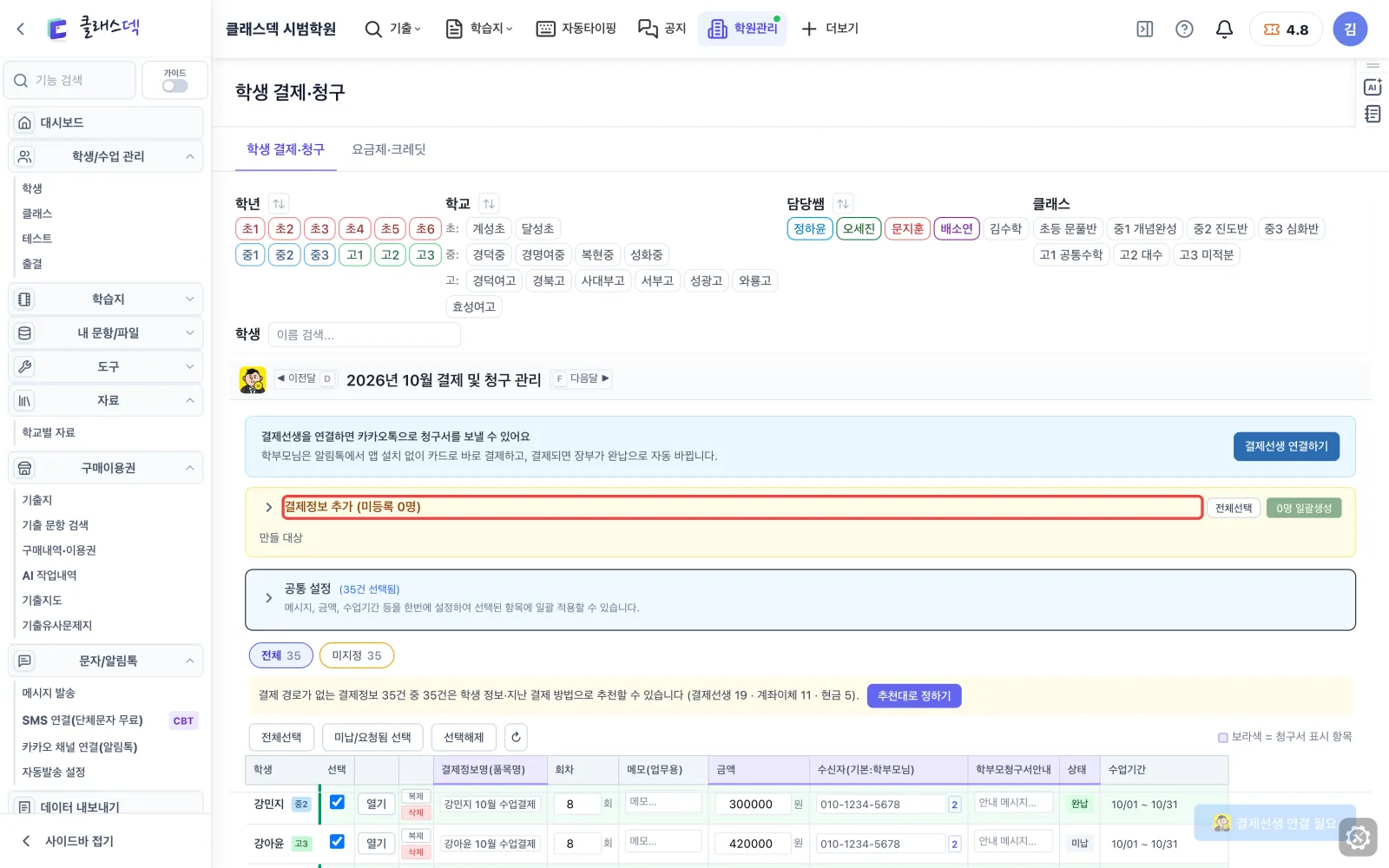Toggle the 문지훈 teacher filter
This screenshot has height=868, width=1389.
coord(907,229)
